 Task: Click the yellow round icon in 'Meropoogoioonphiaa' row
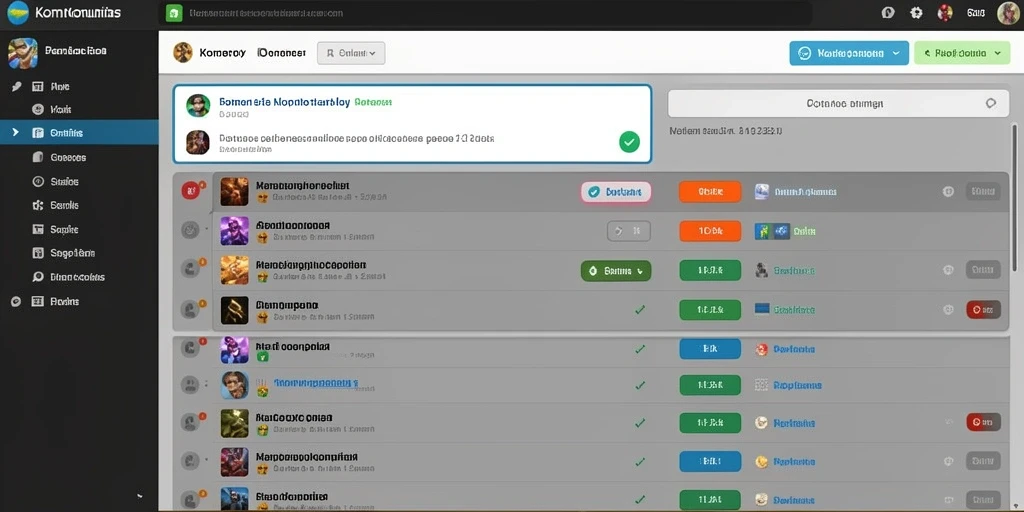click(761, 462)
